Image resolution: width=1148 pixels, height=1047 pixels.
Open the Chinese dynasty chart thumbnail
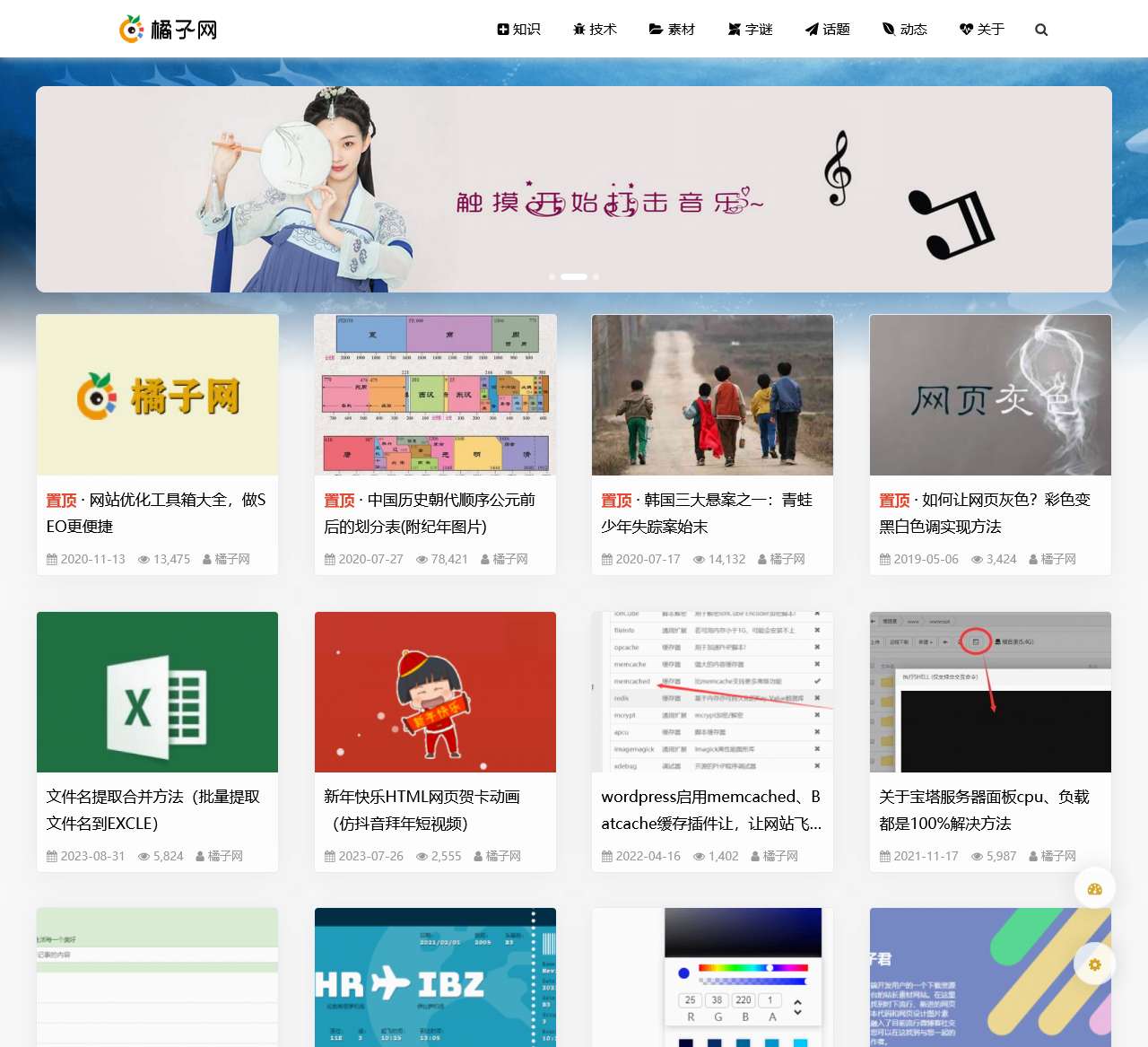pos(435,395)
